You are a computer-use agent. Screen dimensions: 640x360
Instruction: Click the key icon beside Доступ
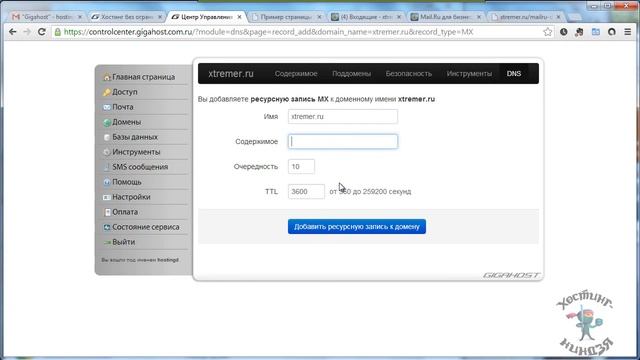[107, 92]
